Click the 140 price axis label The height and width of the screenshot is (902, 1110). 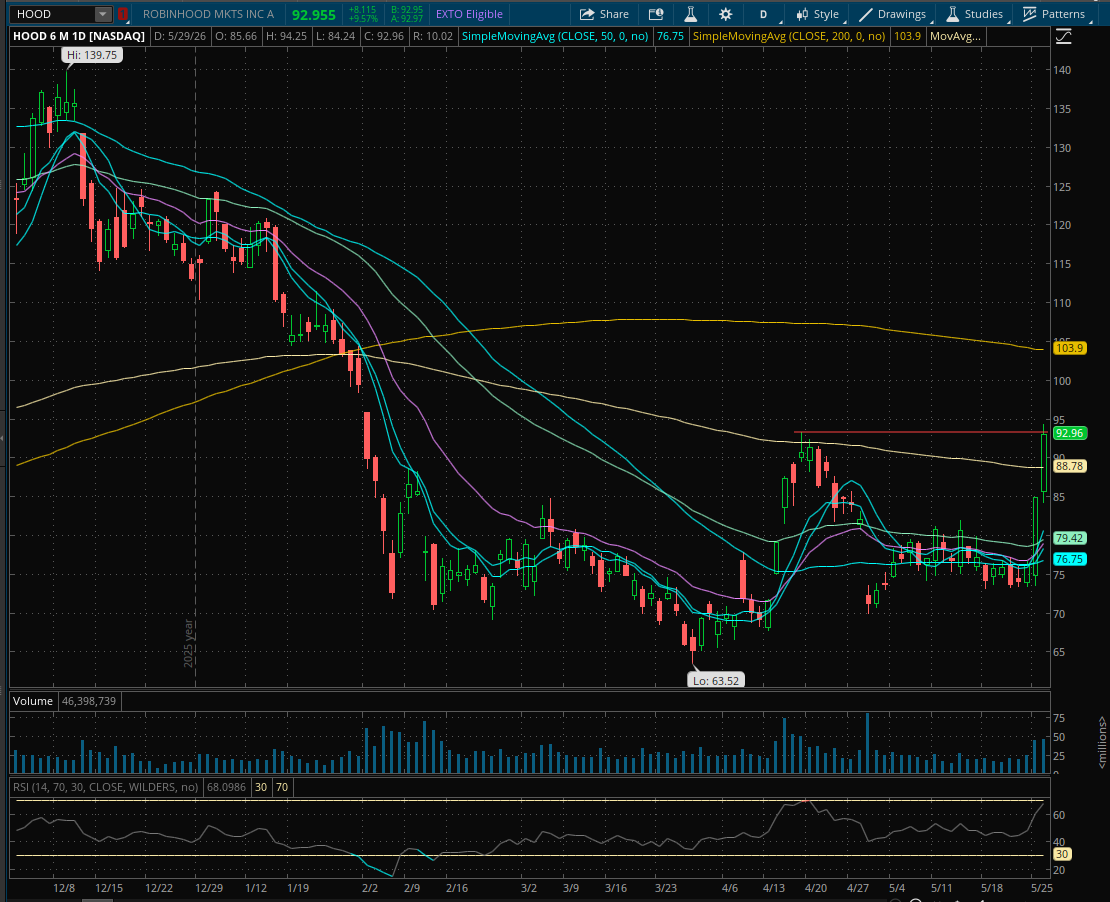(1062, 70)
